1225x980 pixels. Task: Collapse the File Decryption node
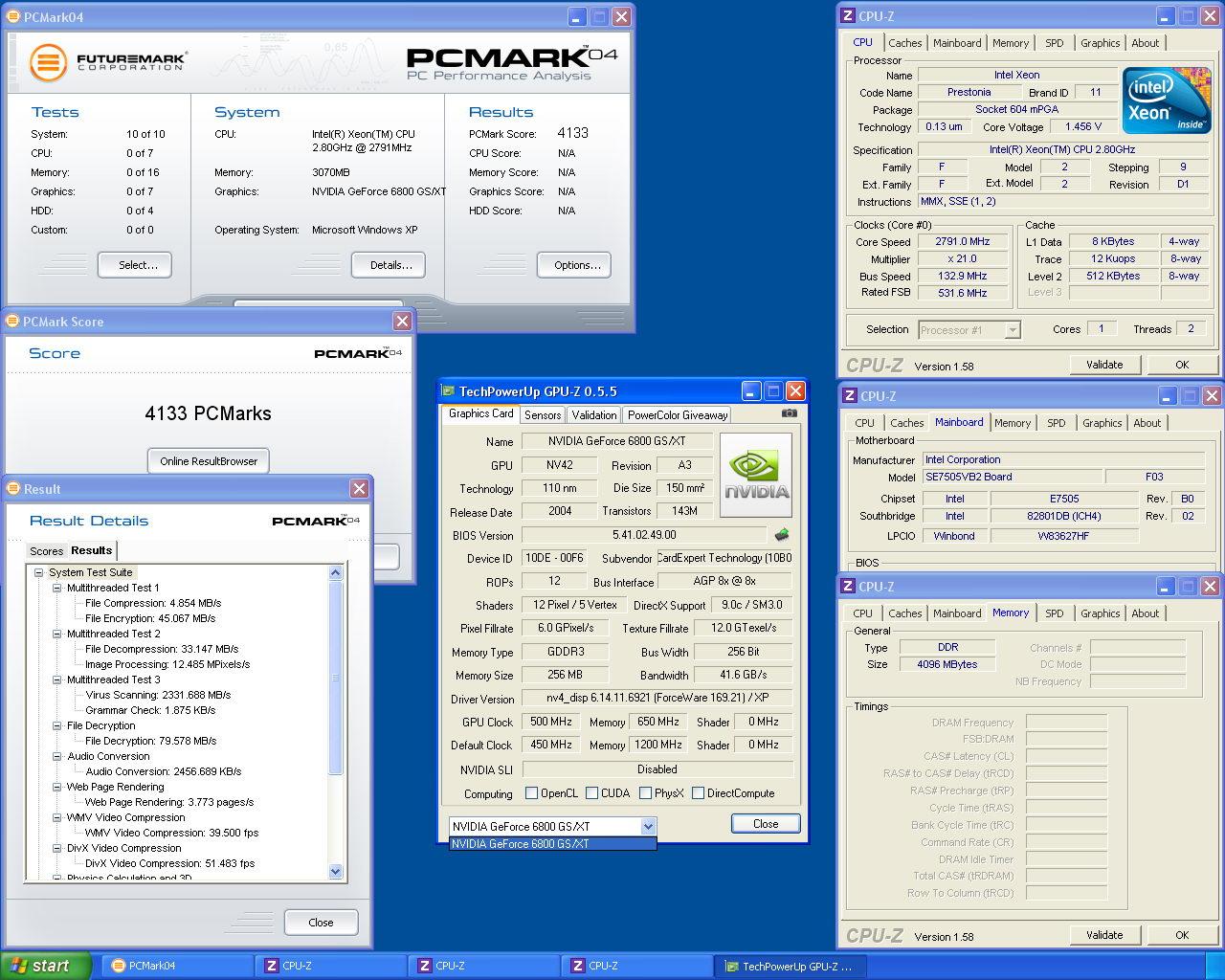57,725
